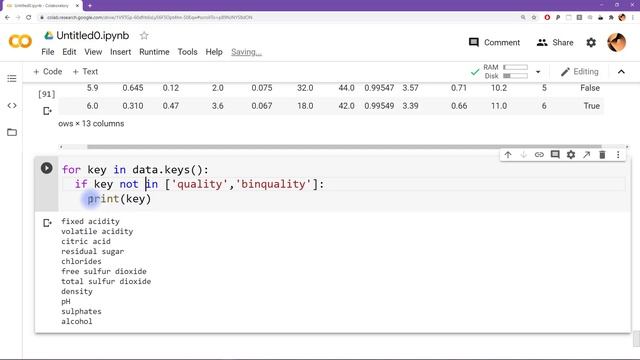The height and width of the screenshot is (360, 640).
Task: Move cell down with arrow icon
Action: [x=523, y=155]
